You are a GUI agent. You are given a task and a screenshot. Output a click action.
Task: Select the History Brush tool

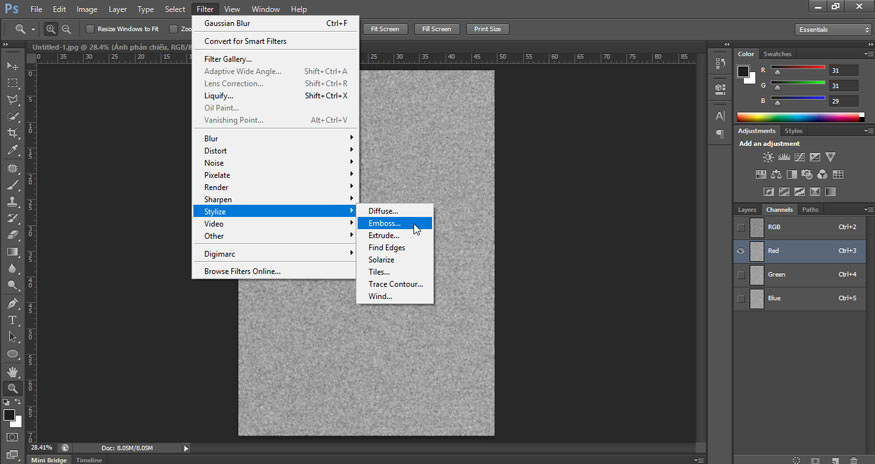click(x=12, y=218)
